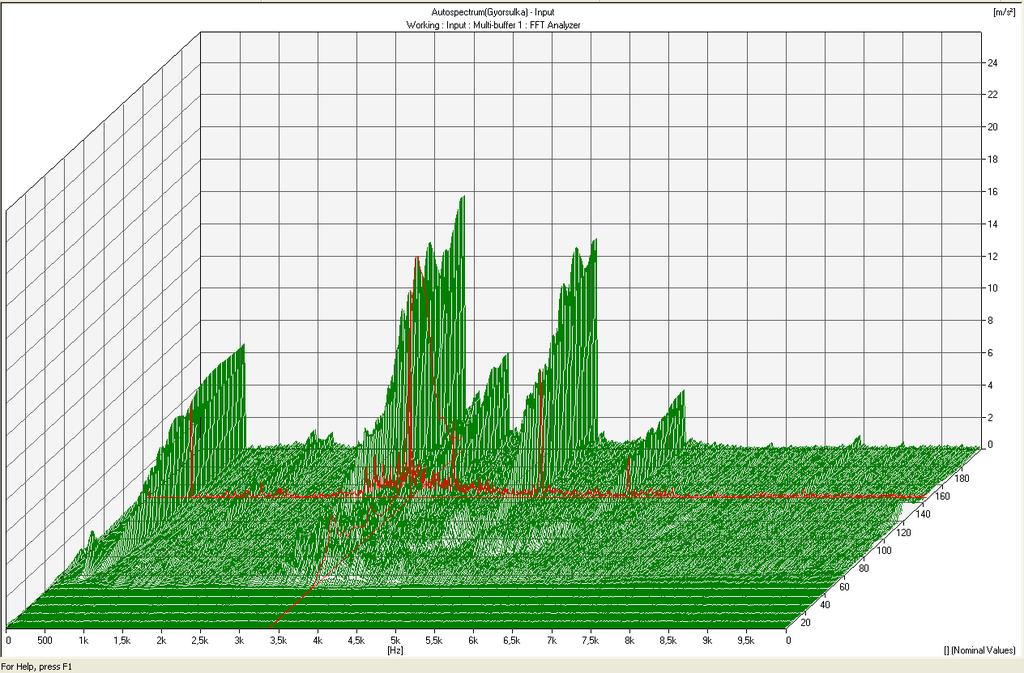Click the 8k frequency axis tick label

[x=629, y=640]
